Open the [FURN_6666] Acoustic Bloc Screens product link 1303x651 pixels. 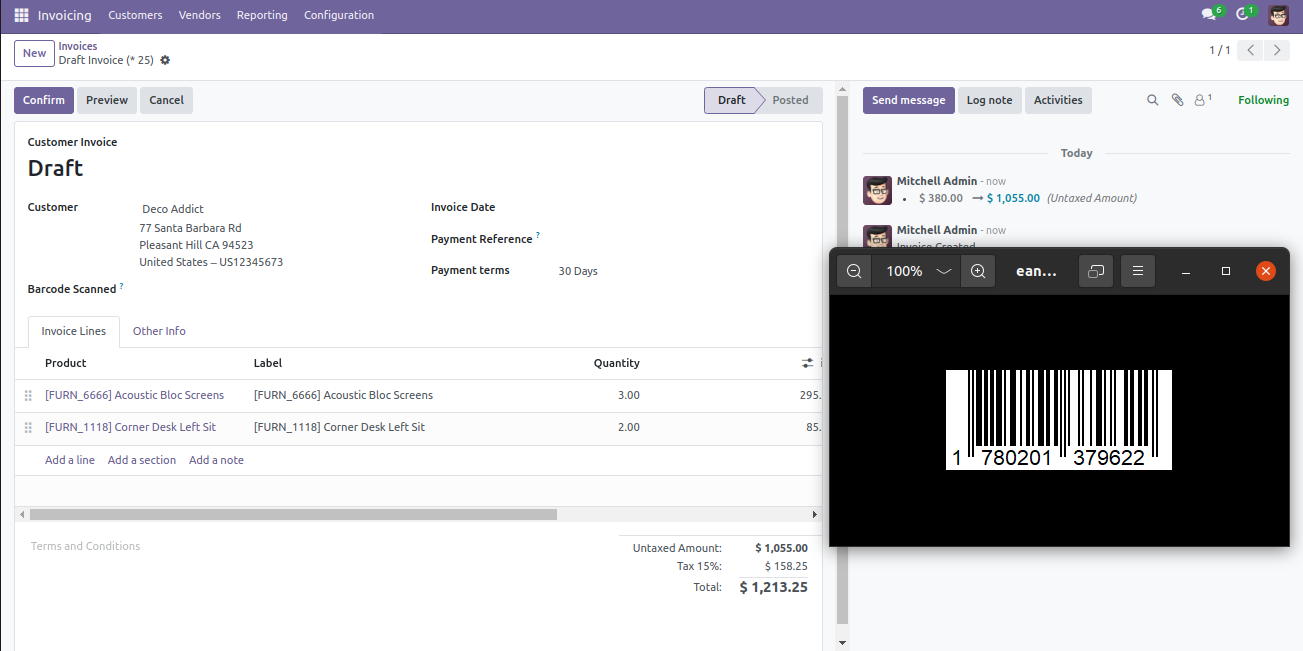[134, 395]
